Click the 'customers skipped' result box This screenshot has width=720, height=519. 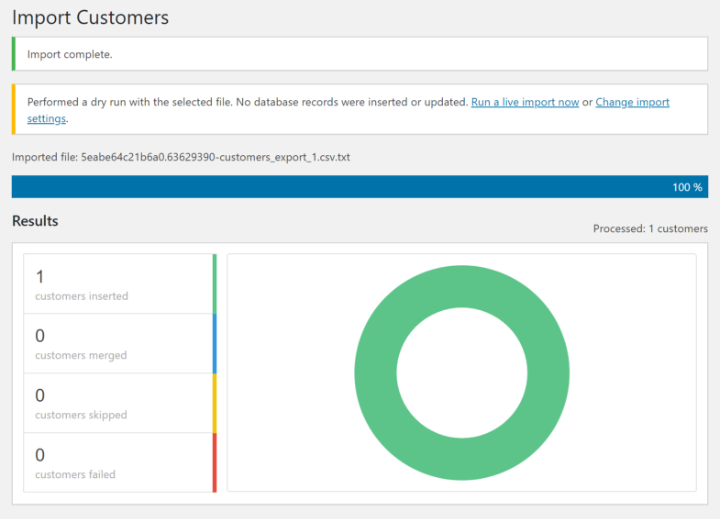[x=120, y=403]
